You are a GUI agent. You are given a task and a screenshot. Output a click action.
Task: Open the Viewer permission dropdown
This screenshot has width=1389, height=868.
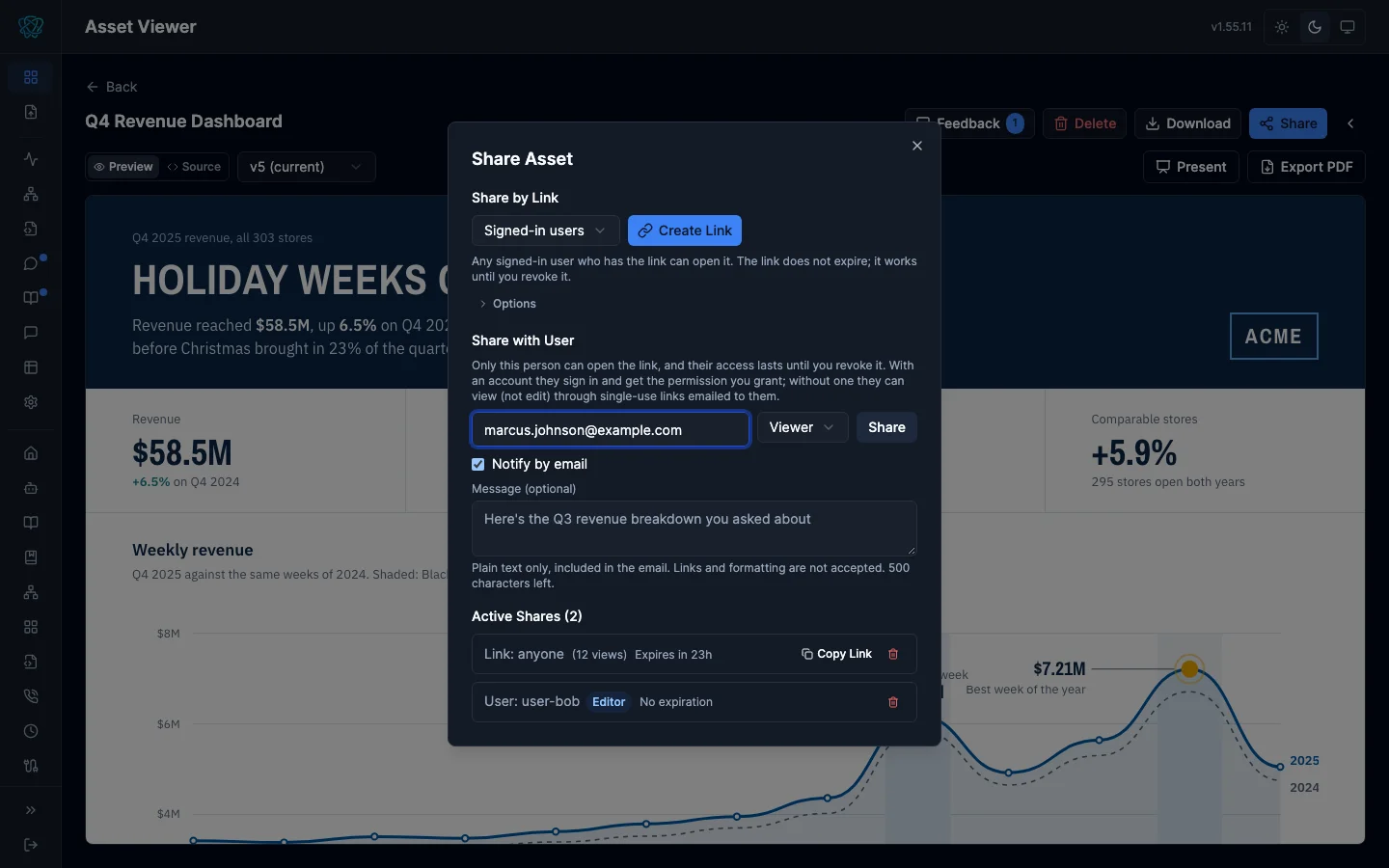pos(803,427)
